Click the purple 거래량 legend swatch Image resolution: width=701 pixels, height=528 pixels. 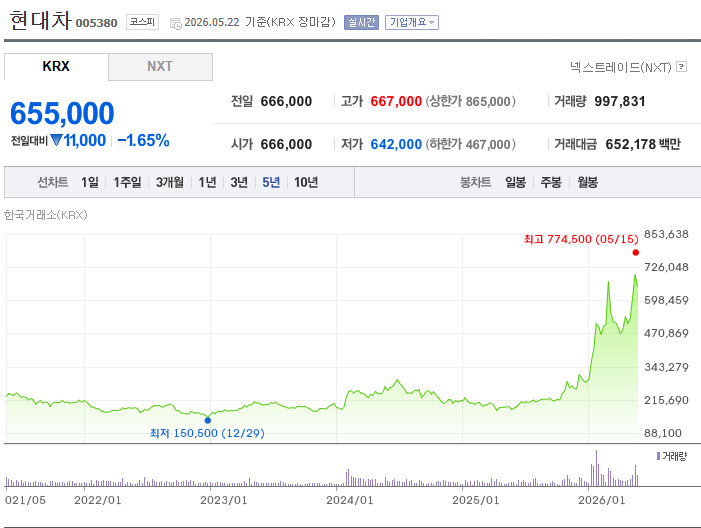658,456
